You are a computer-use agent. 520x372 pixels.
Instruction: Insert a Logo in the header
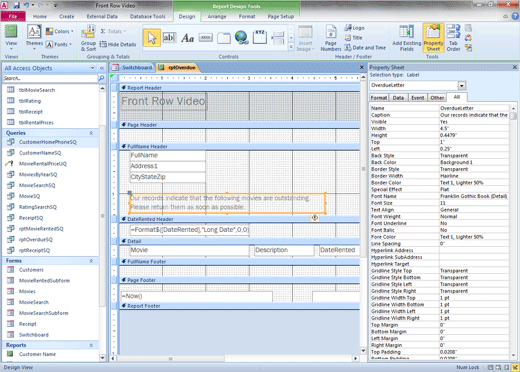pos(355,28)
